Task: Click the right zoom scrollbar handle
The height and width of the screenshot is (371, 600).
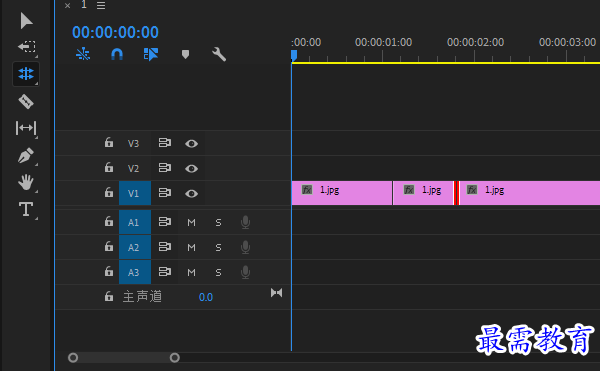Action: point(174,358)
